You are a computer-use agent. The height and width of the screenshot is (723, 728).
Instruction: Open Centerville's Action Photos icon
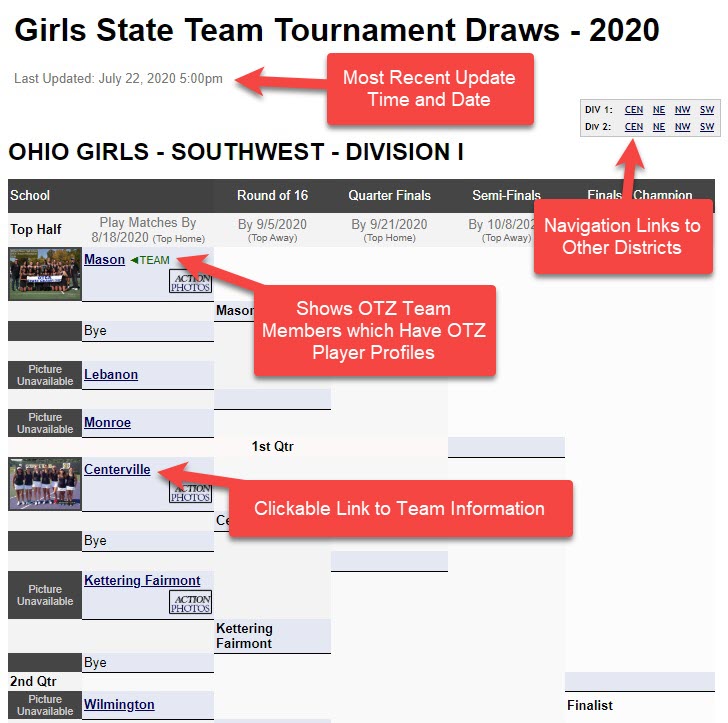(190, 492)
